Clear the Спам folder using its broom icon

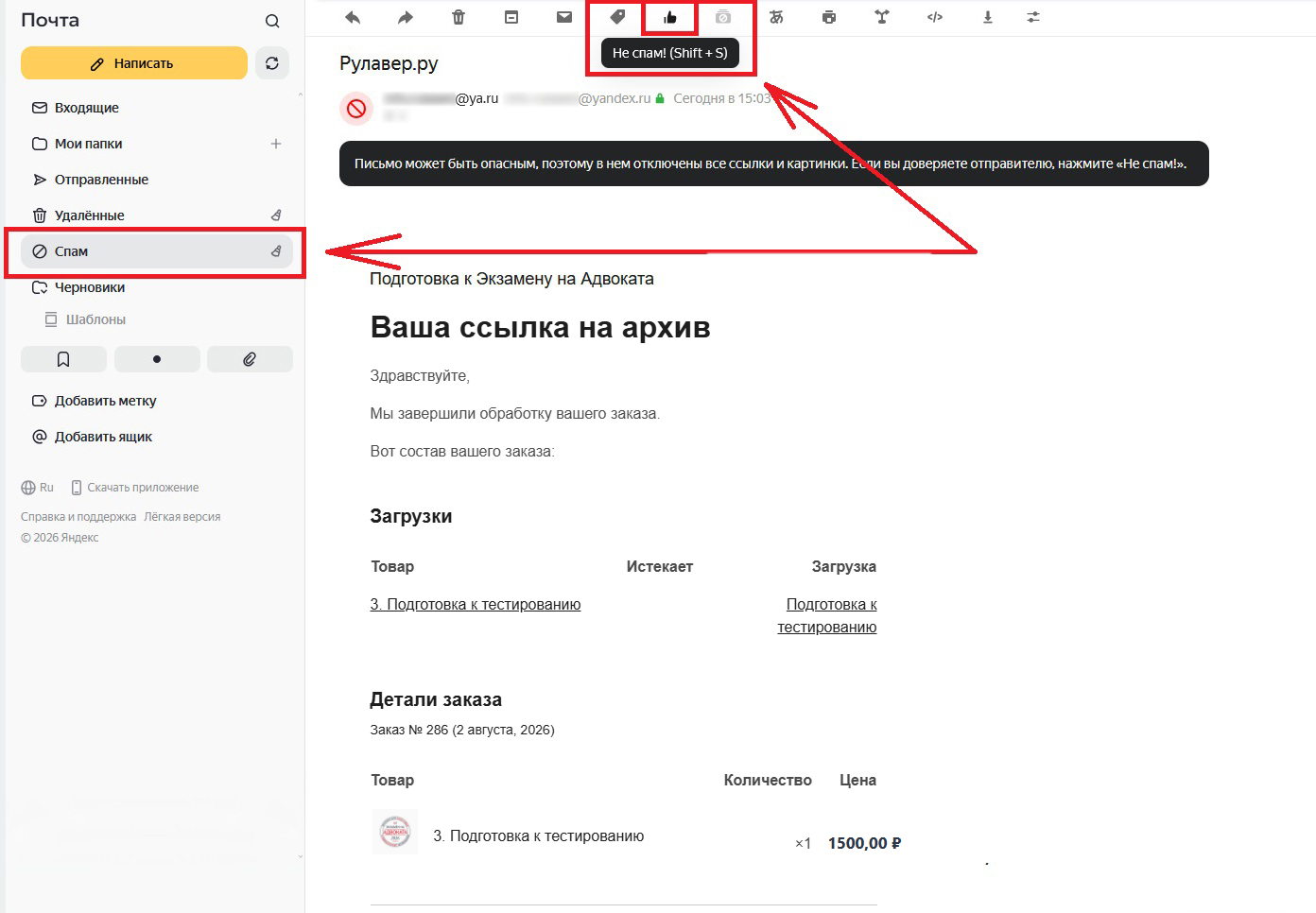click(276, 251)
